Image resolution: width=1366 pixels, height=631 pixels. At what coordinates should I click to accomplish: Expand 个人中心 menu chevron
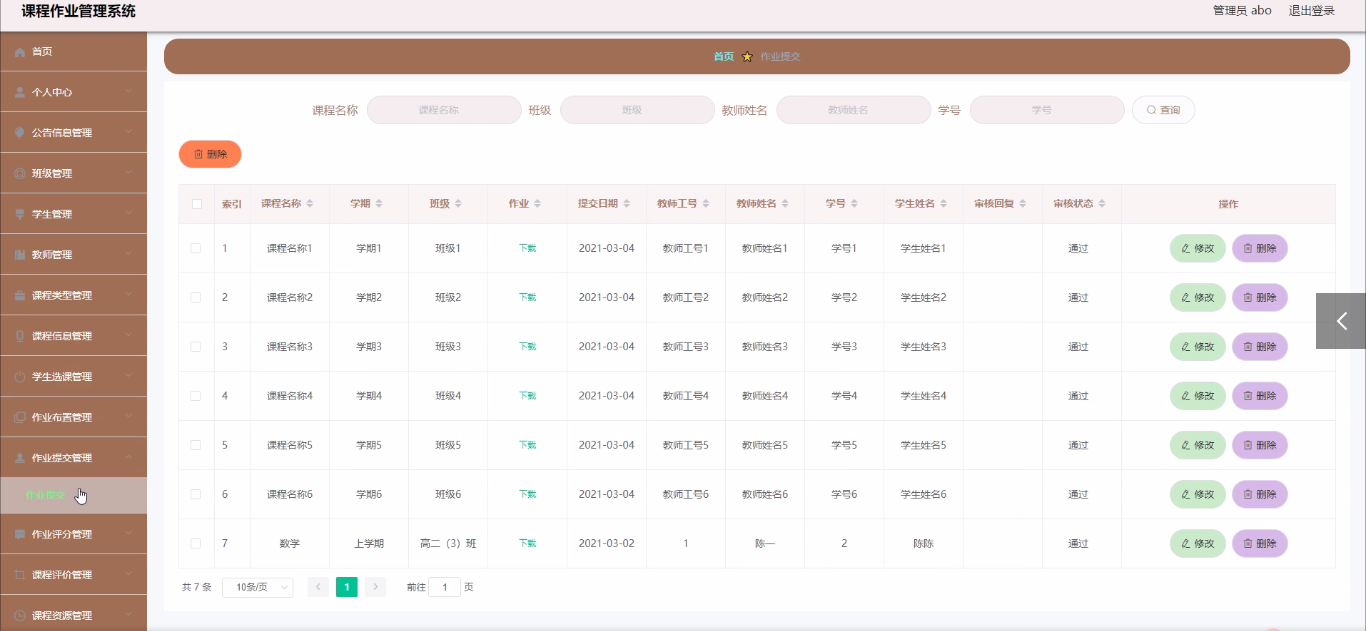129,92
